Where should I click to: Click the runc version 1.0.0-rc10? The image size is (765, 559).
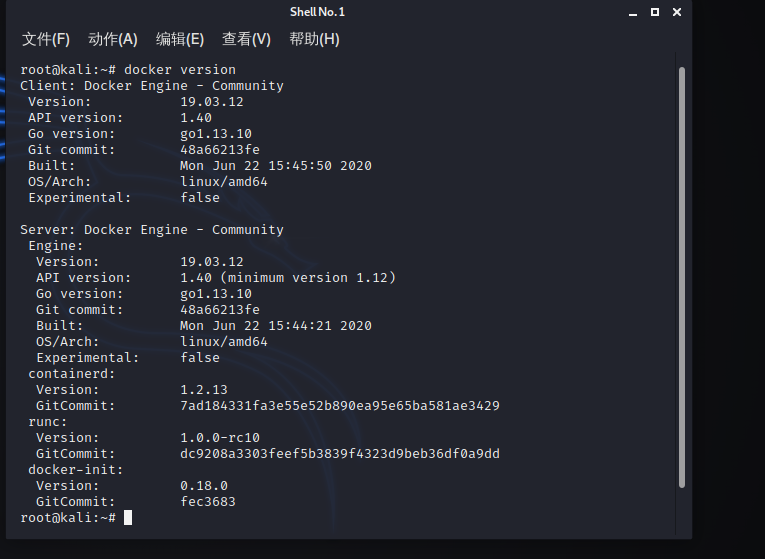click(220, 438)
